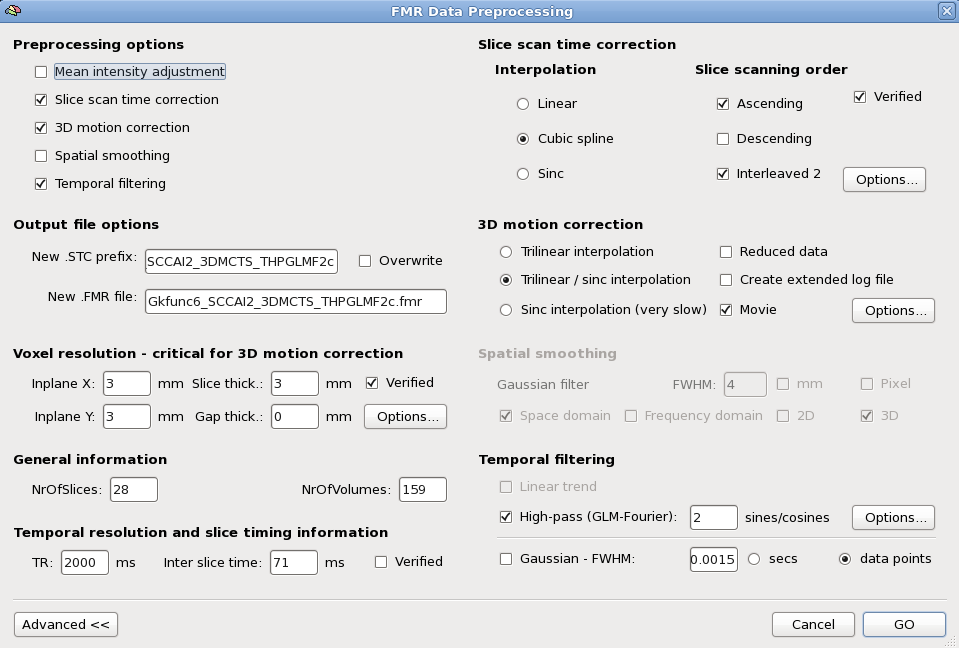Edit the TR value input field
Image resolution: width=959 pixels, height=648 pixels.
[x=84, y=562]
